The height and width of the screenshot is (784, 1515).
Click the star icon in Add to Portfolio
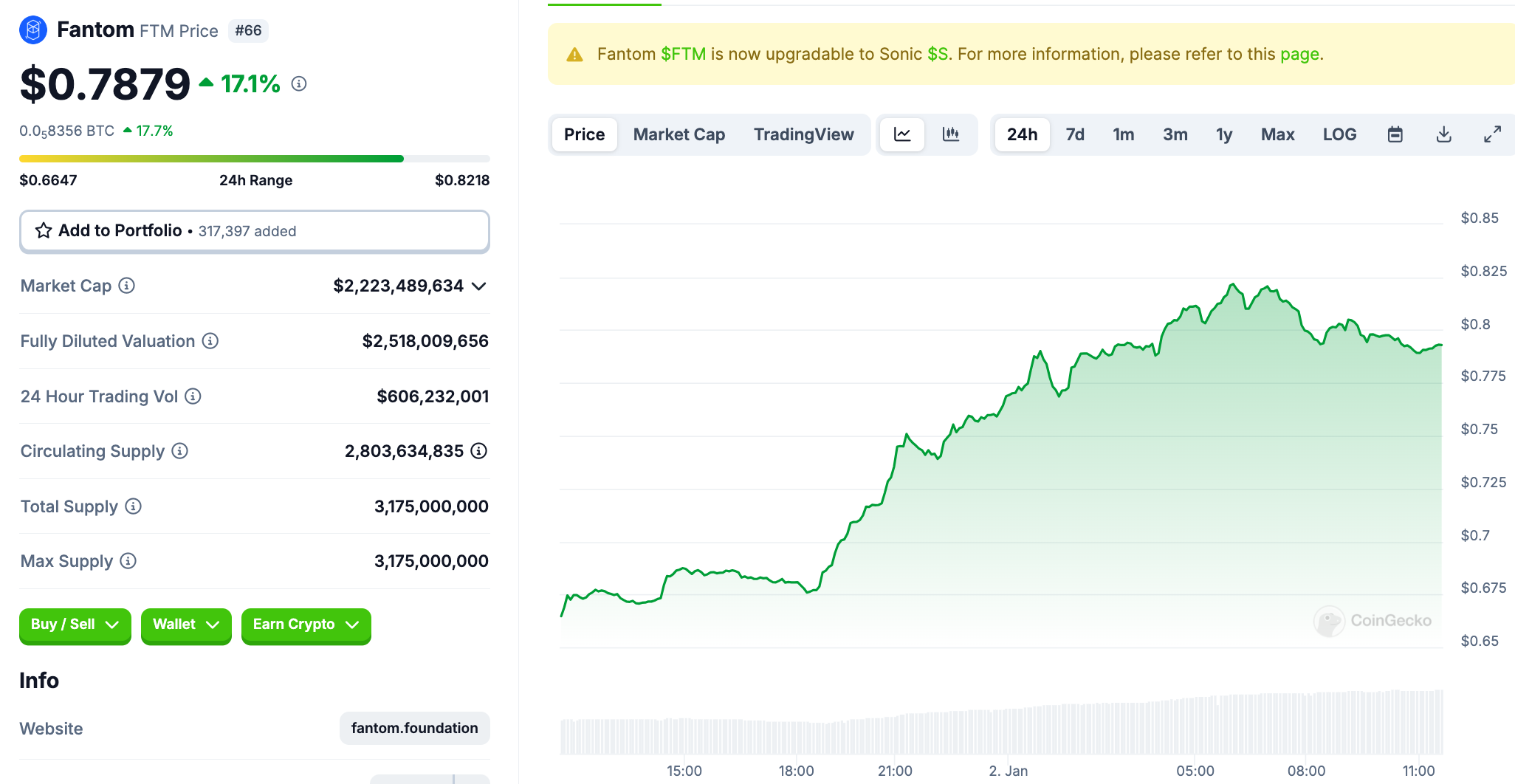pos(44,230)
